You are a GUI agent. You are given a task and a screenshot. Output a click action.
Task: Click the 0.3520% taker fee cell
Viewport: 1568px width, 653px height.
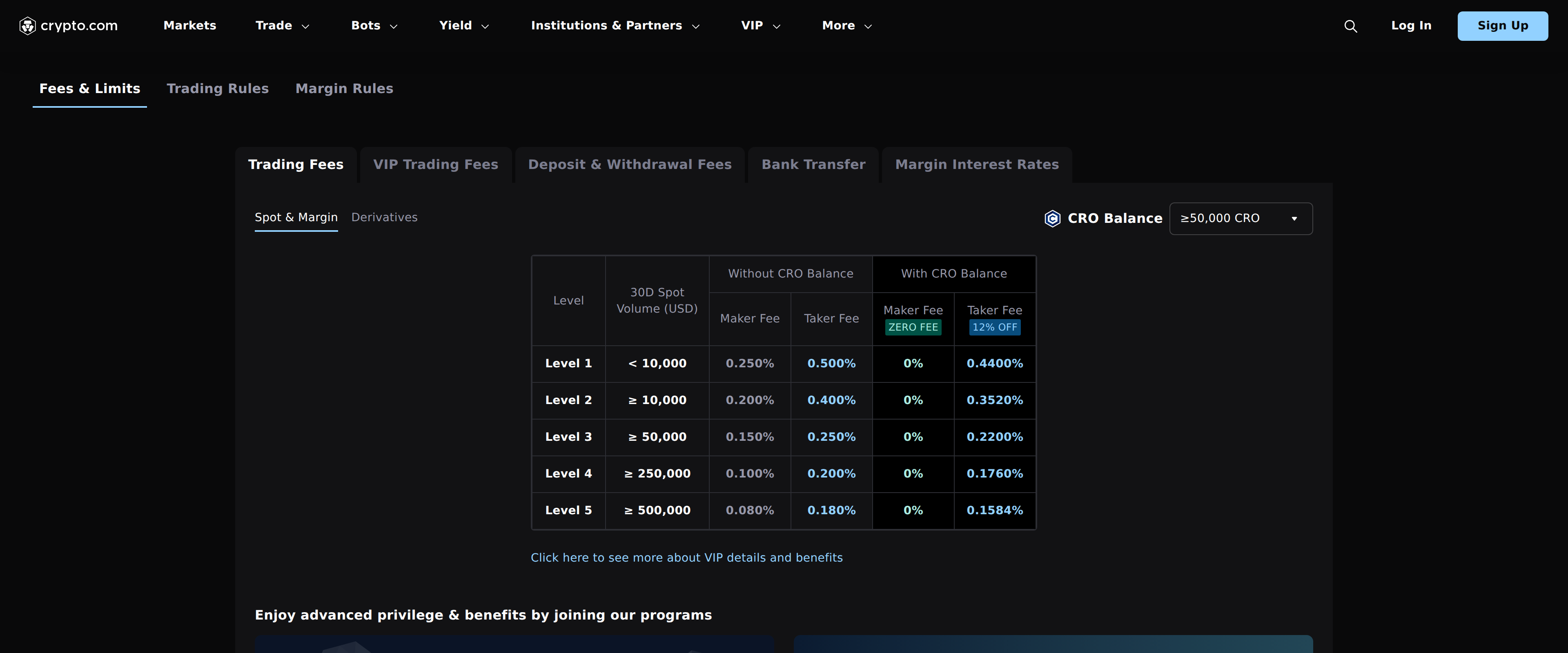pyautogui.click(x=995, y=400)
